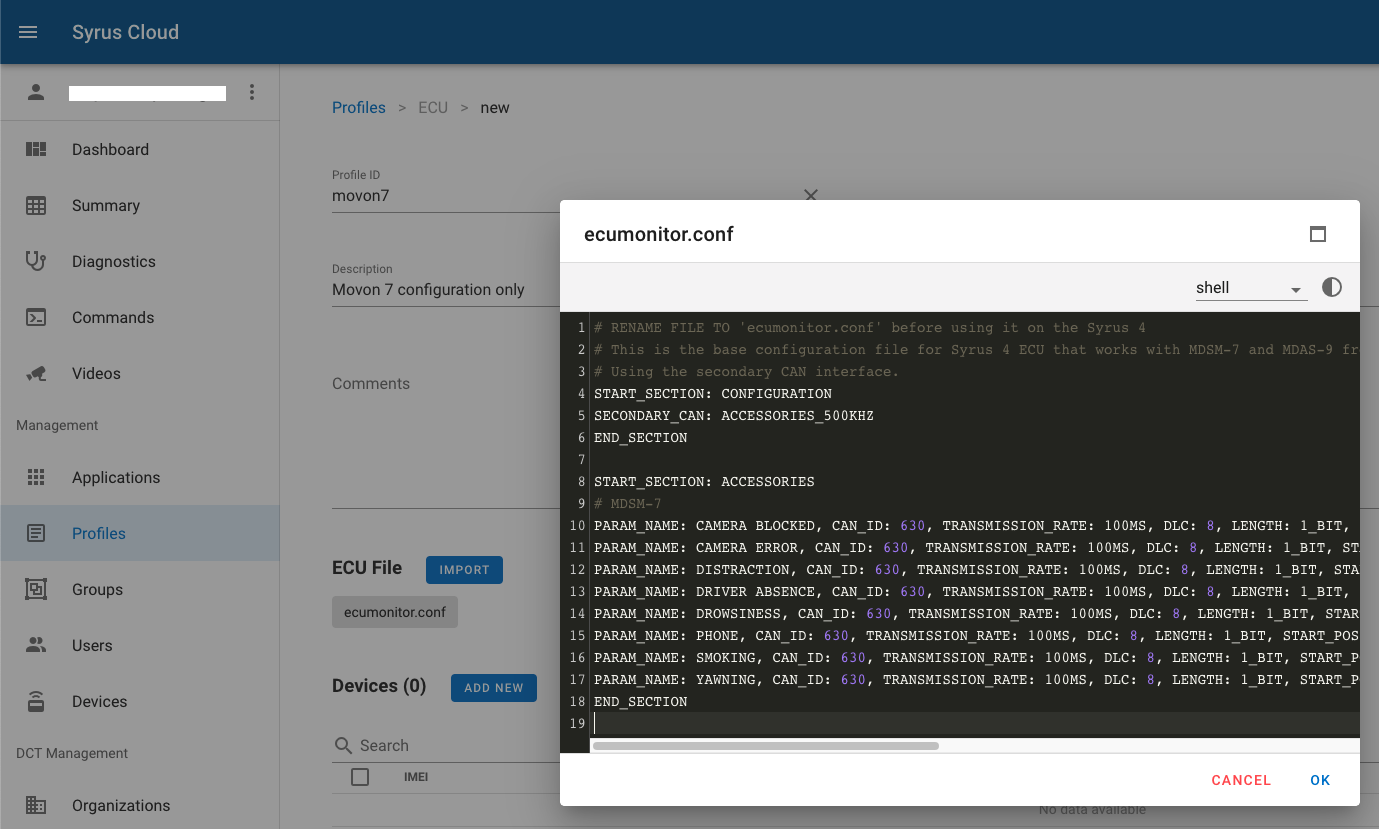Click ADD NEW devices button
Screen dimensions: 1379x829
pyautogui.click(x=494, y=688)
